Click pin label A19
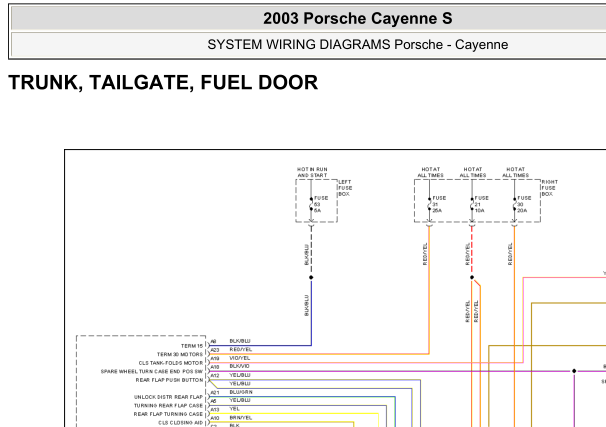This screenshot has width=606, height=427. (x=214, y=359)
